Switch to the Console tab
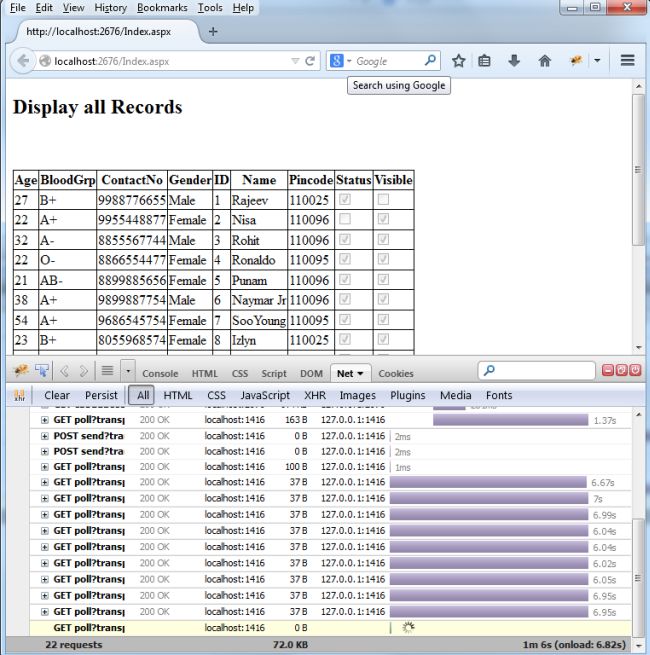Image resolution: width=650 pixels, height=655 pixels. [160, 373]
